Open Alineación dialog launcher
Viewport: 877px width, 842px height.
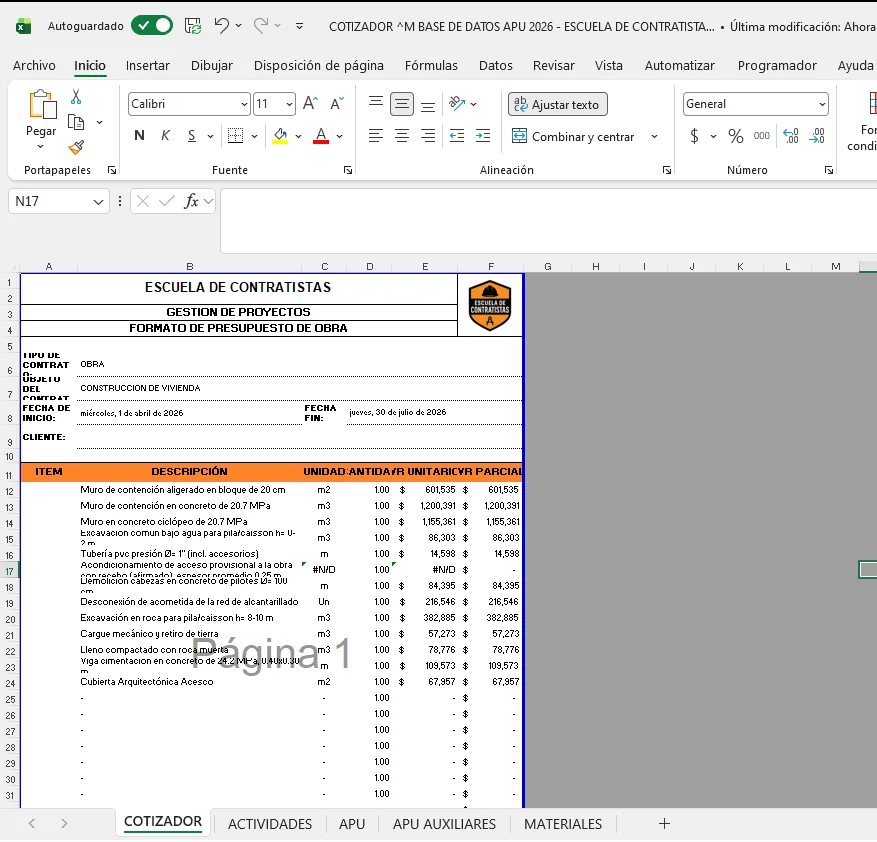coord(667,170)
